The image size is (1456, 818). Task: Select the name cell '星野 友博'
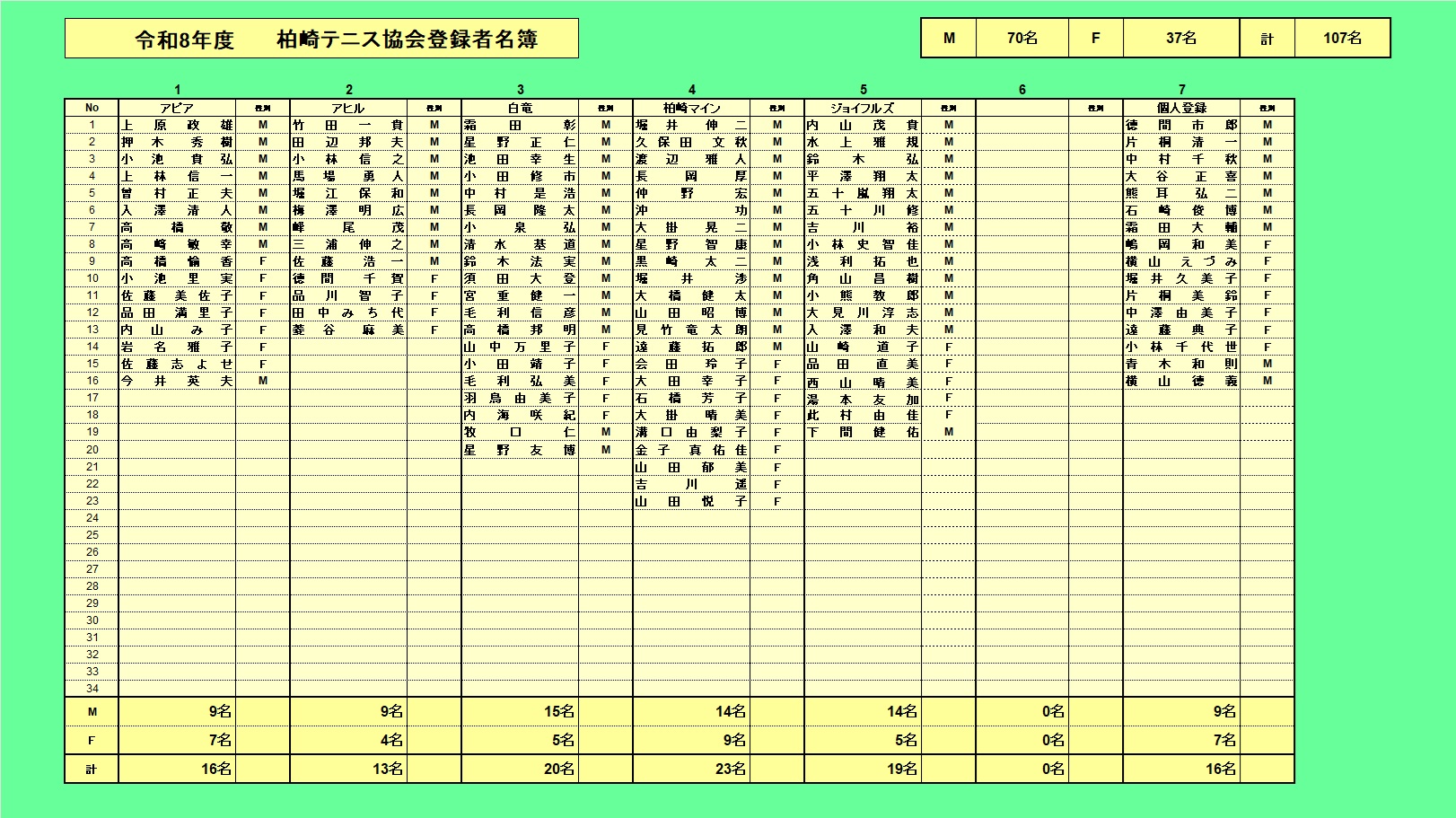[x=520, y=450]
